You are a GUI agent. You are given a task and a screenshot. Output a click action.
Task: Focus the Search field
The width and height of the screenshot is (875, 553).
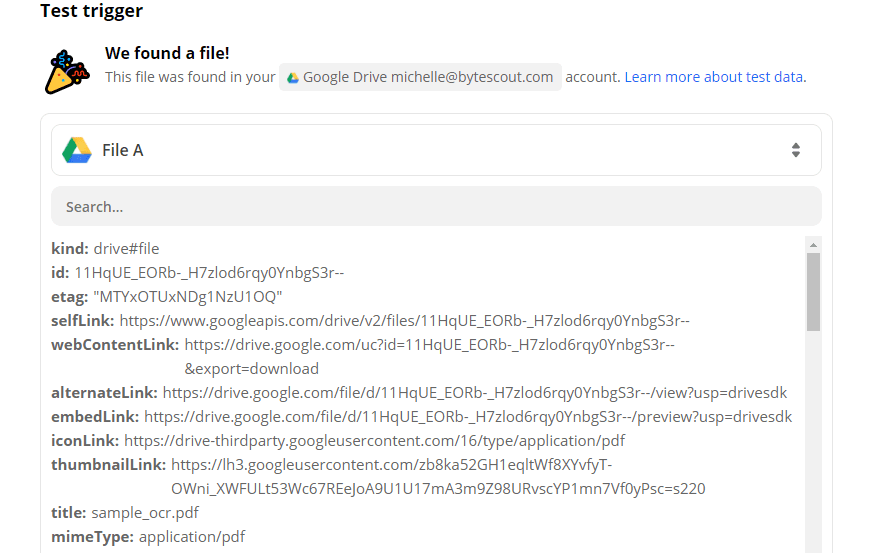pos(436,207)
